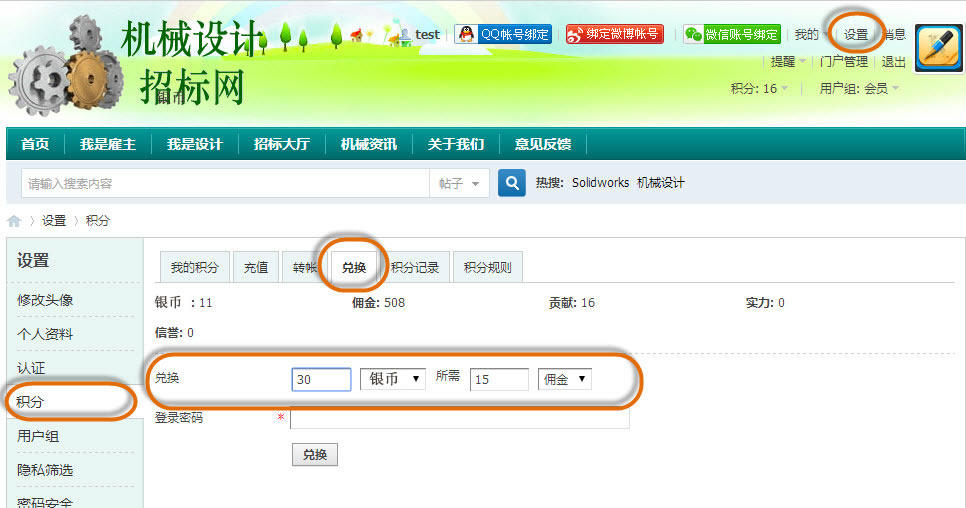Screen dimensions: 966x508
Task: Click hot search term Solidworks
Action: coord(600,183)
